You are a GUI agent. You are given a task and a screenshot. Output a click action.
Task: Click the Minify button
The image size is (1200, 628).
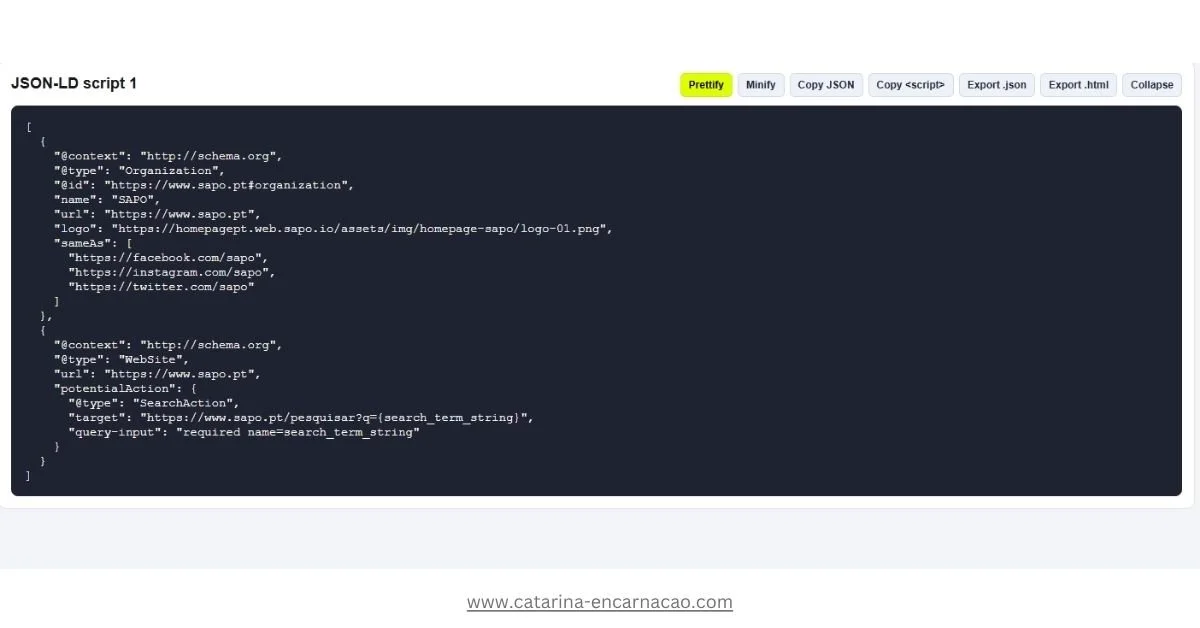click(761, 85)
